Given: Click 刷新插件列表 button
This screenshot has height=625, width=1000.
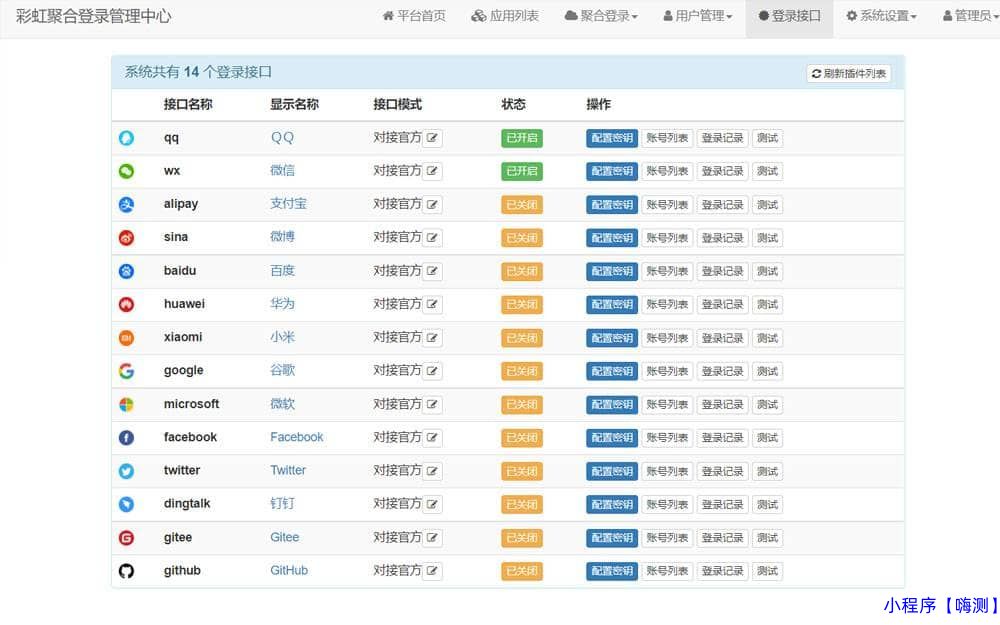Looking at the screenshot, I should [x=848, y=73].
